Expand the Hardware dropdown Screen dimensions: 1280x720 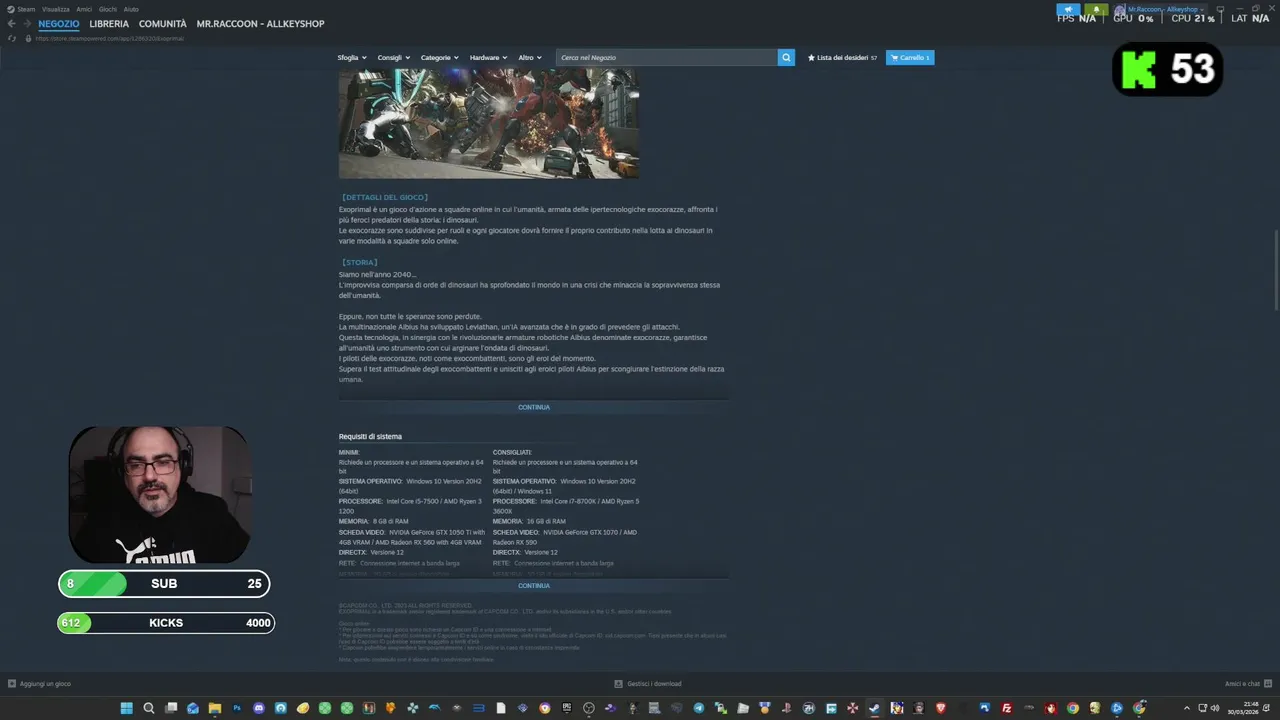tap(489, 58)
